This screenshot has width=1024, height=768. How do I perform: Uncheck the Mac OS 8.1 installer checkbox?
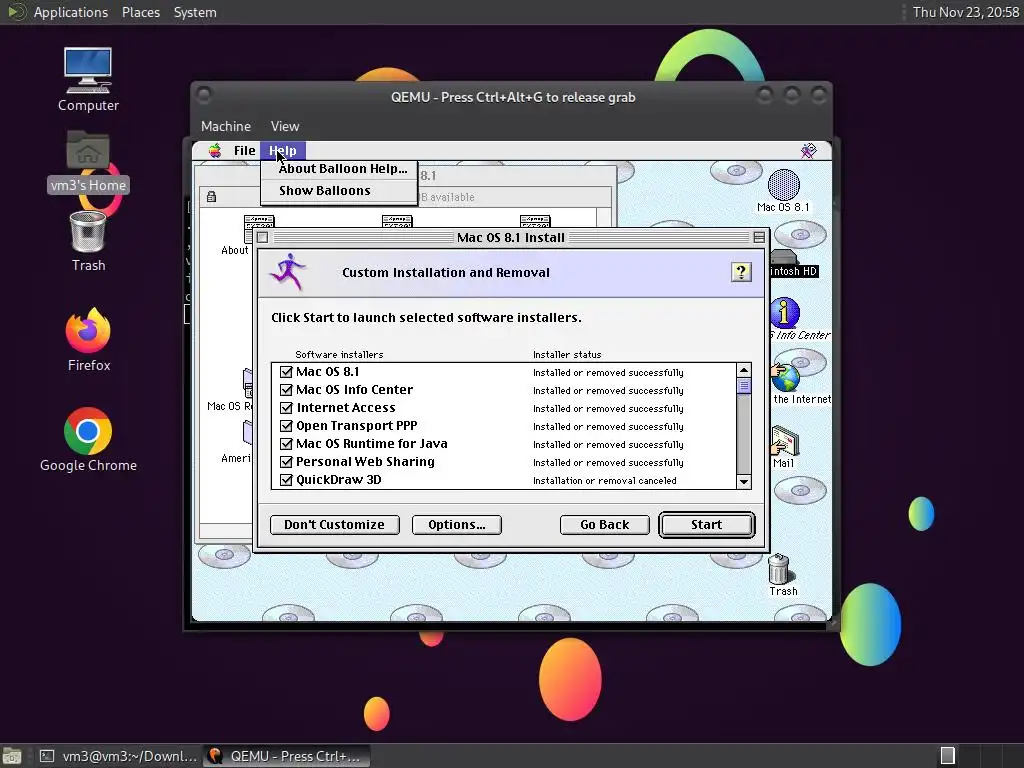click(286, 372)
